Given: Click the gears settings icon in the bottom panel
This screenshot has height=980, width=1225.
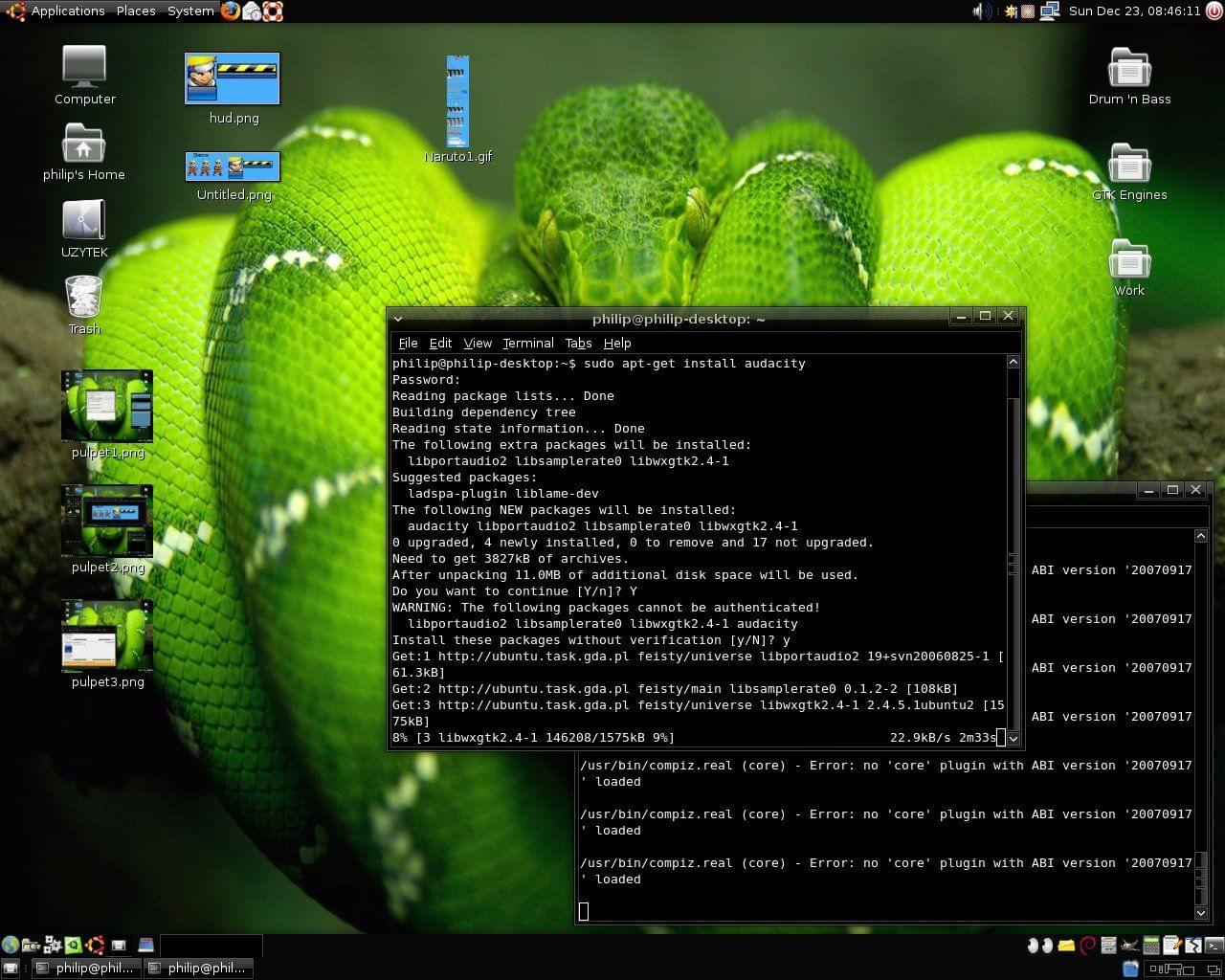Looking at the screenshot, I should pyautogui.click(x=53, y=946).
